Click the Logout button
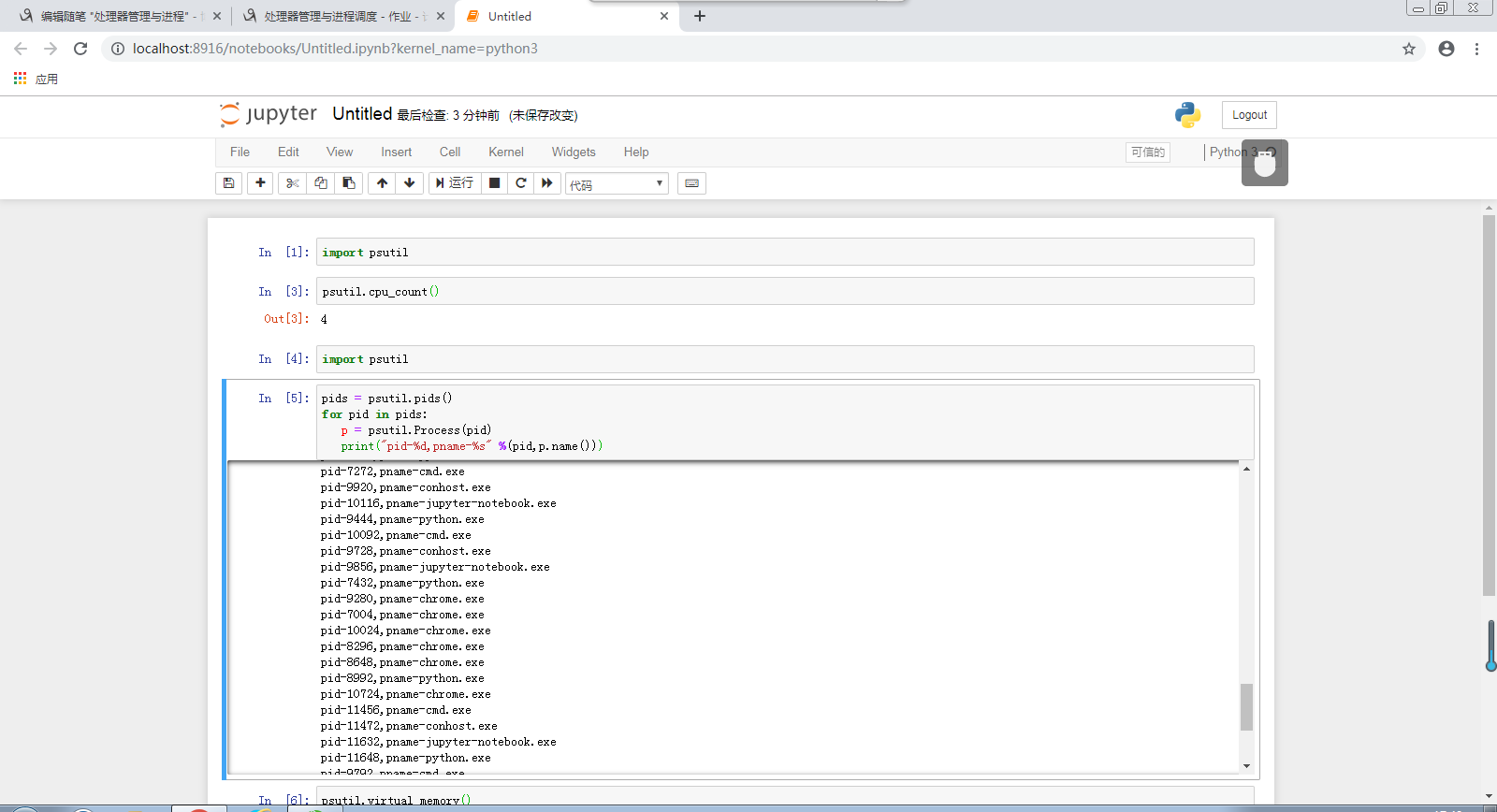Viewport: 1497px width, 812px height. point(1249,115)
